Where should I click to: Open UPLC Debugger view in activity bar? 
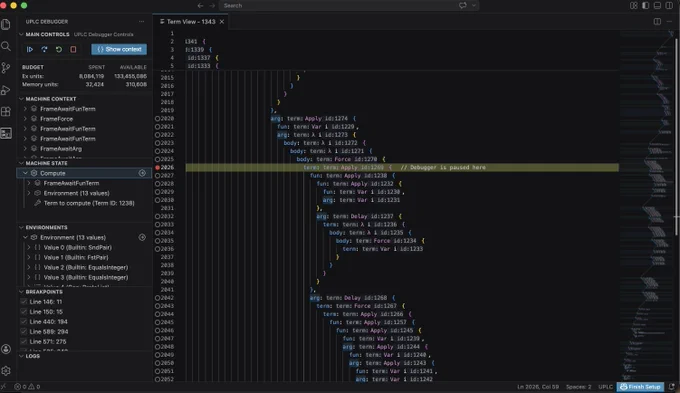pyautogui.click(x=6, y=133)
